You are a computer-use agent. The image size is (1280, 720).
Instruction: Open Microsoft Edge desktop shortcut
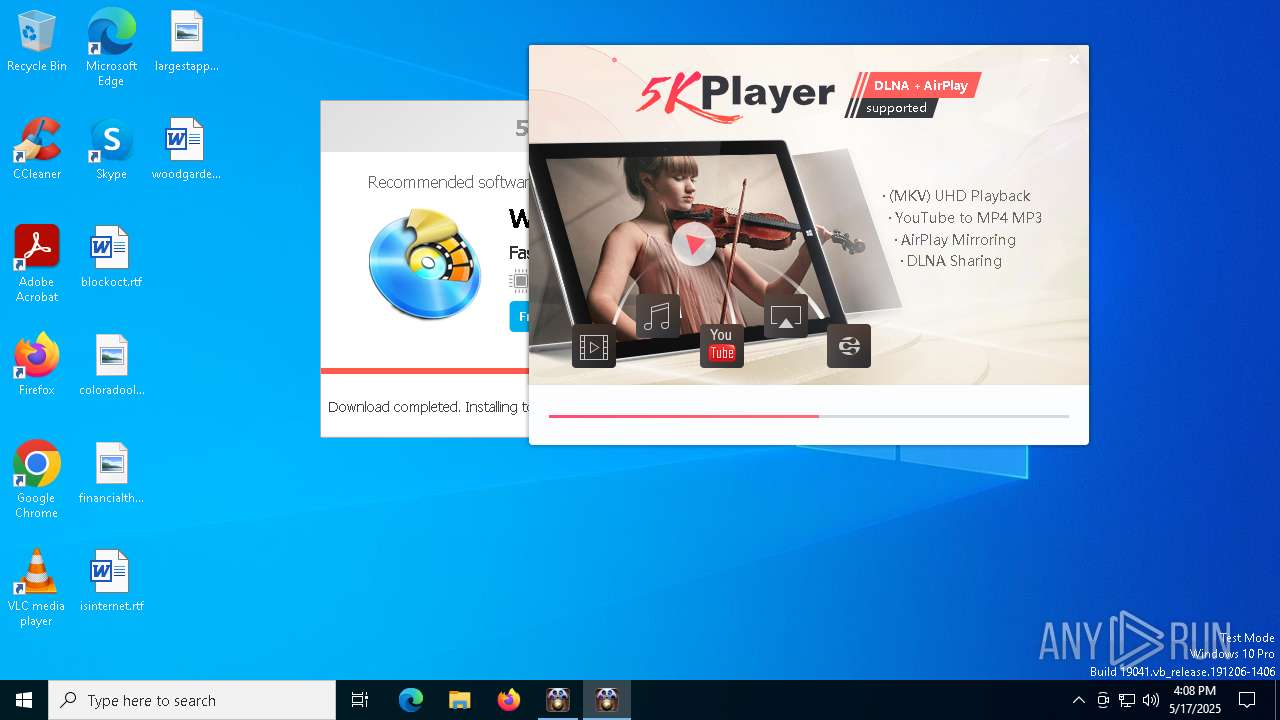tap(111, 48)
